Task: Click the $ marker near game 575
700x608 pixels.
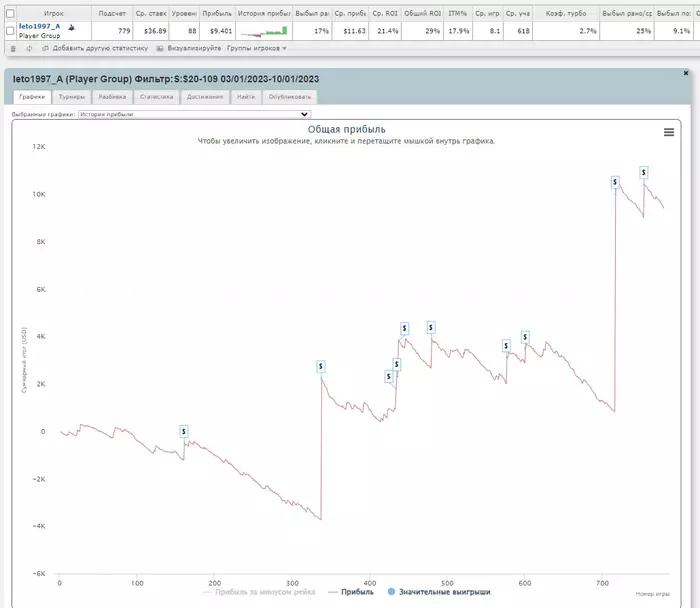Action: tap(506, 346)
